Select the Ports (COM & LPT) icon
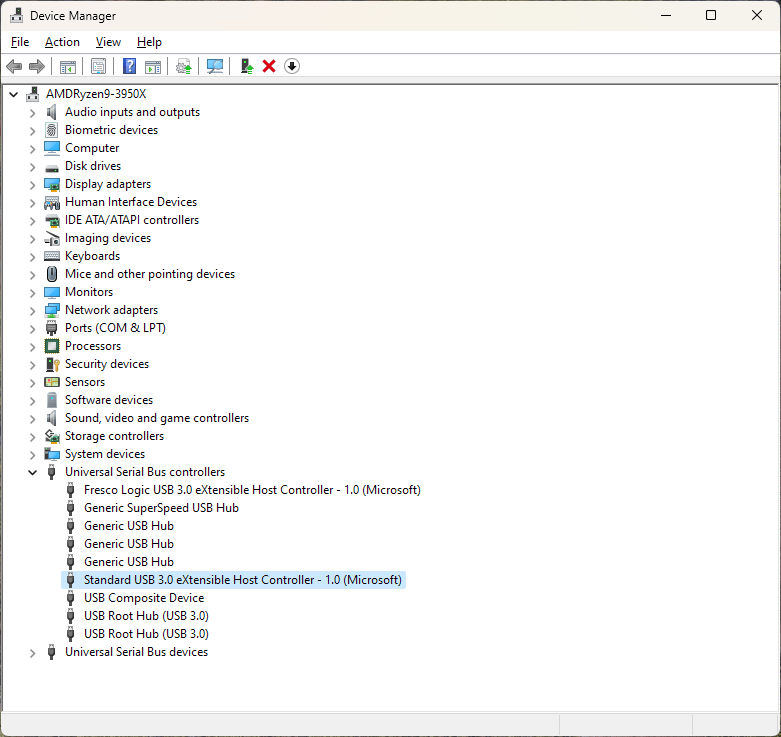This screenshot has height=737, width=781. pyautogui.click(x=52, y=328)
